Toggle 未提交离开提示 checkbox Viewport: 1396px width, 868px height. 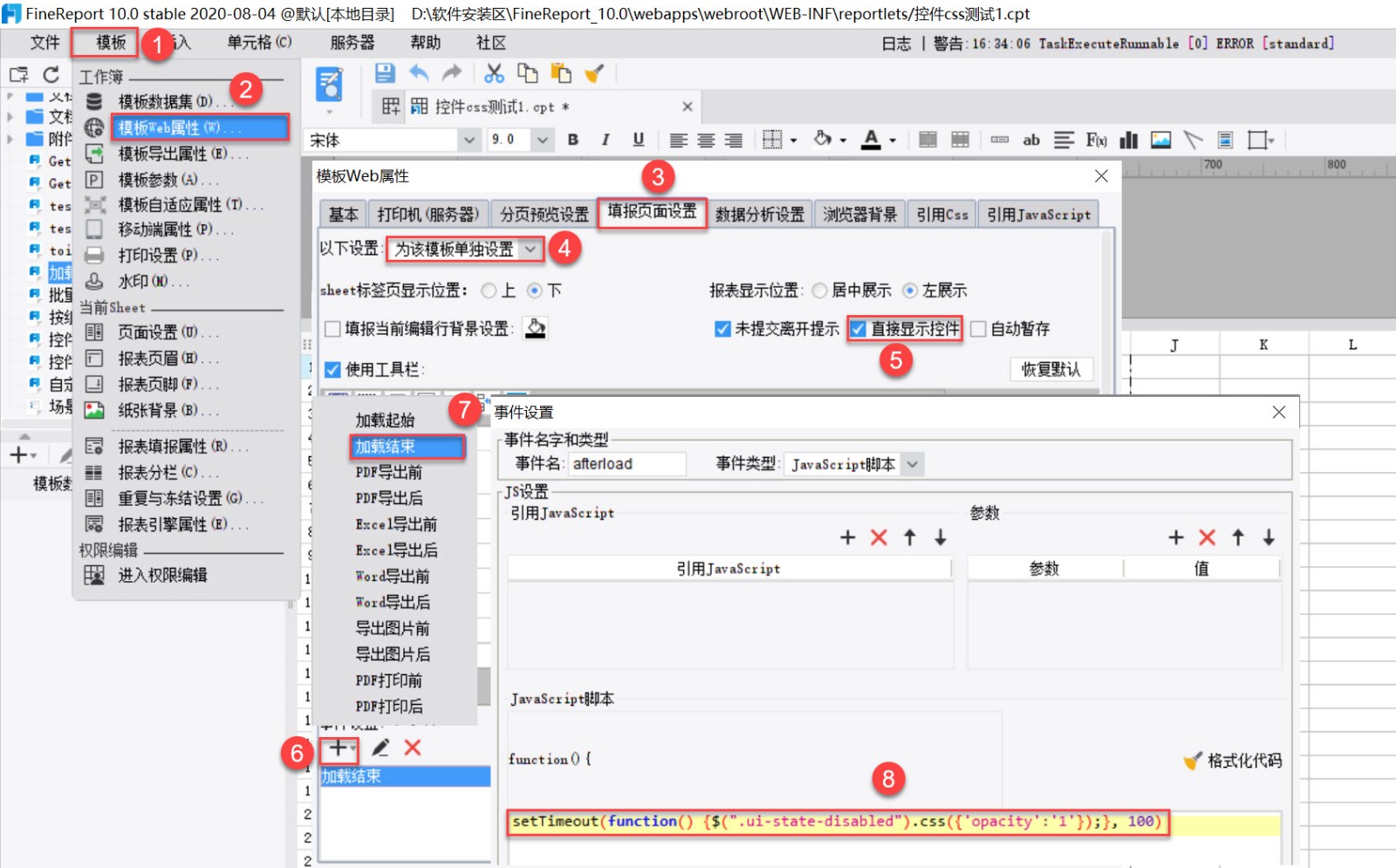click(722, 329)
